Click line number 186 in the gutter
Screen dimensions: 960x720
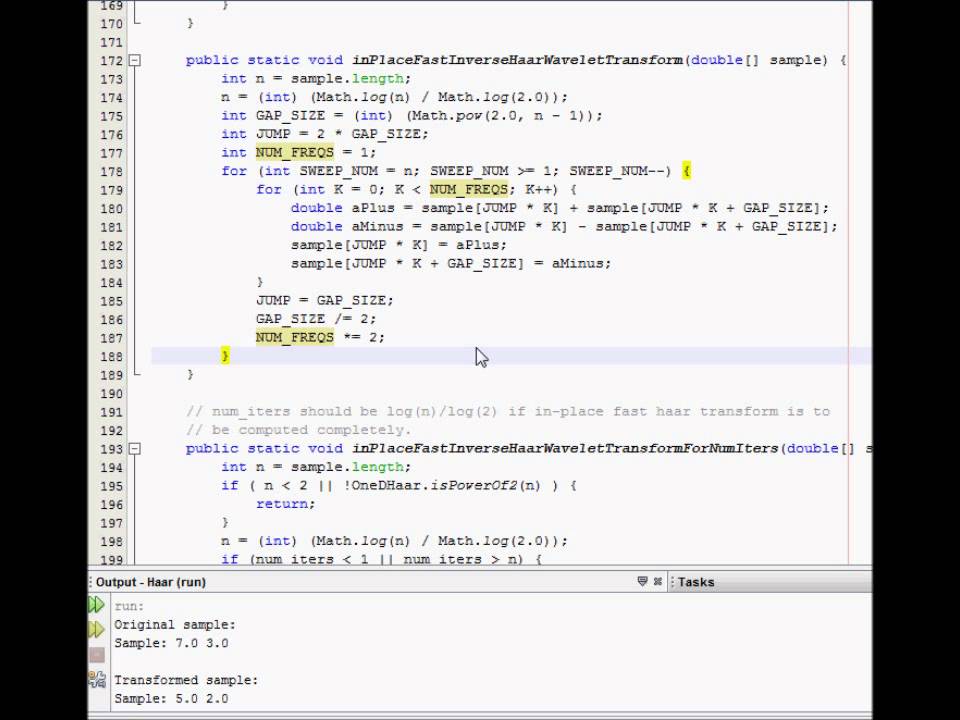pos(111,320)
